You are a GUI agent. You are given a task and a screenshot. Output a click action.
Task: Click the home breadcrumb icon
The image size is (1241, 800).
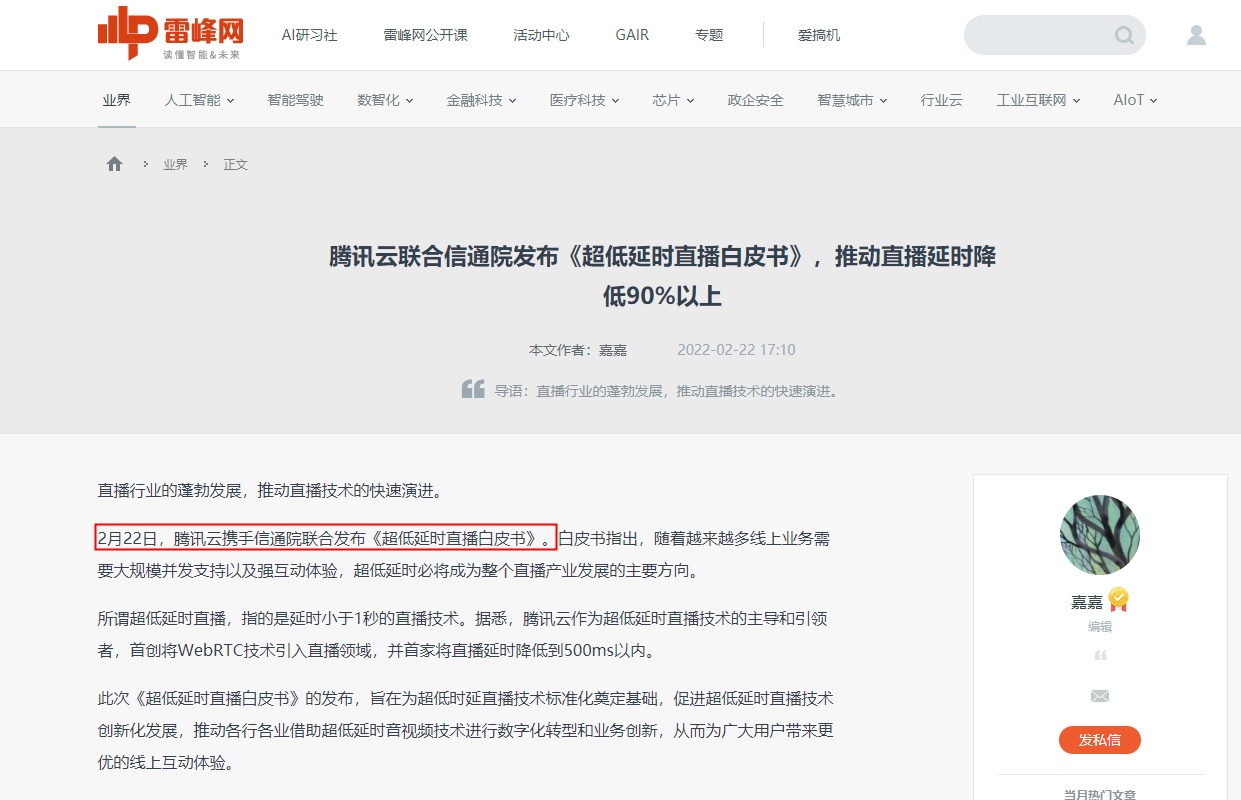tap(114, 164)
